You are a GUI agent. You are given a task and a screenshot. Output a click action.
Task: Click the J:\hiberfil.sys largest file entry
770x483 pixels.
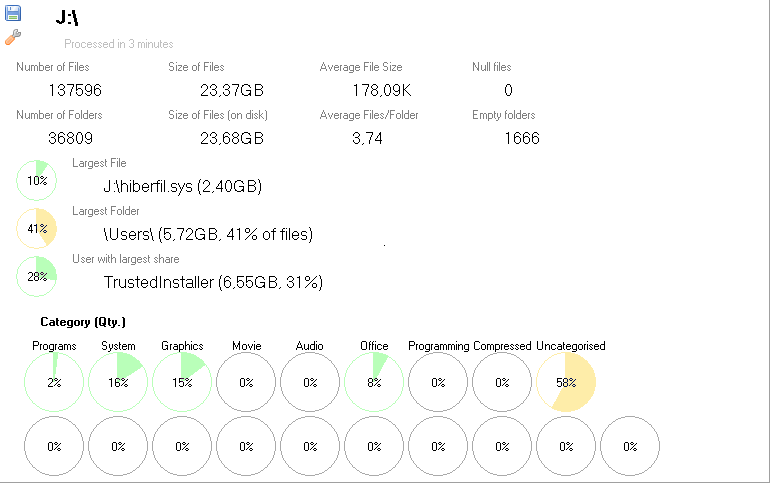(x=183, y=186)
